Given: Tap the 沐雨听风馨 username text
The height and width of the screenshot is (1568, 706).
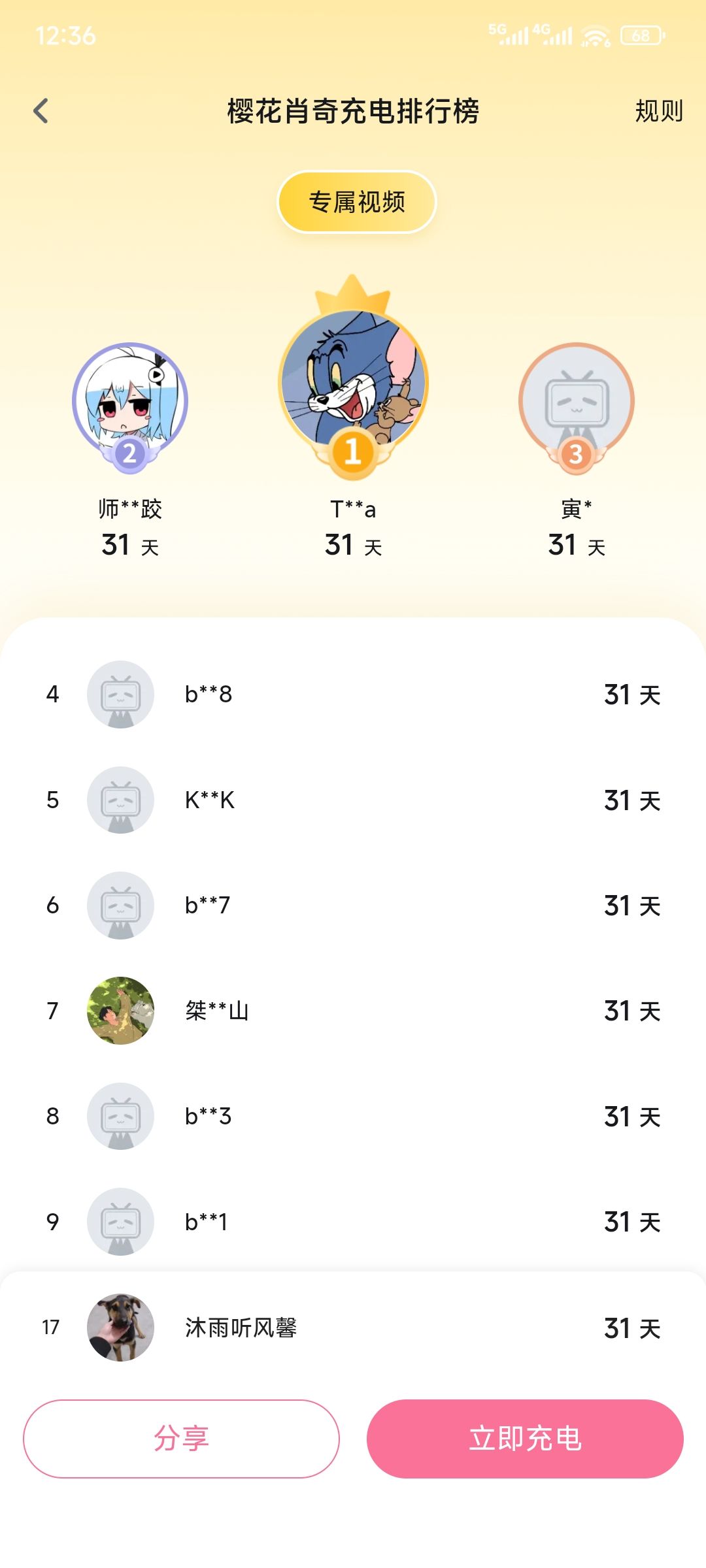Looking at the screenshot, I should click(241, 1328).
